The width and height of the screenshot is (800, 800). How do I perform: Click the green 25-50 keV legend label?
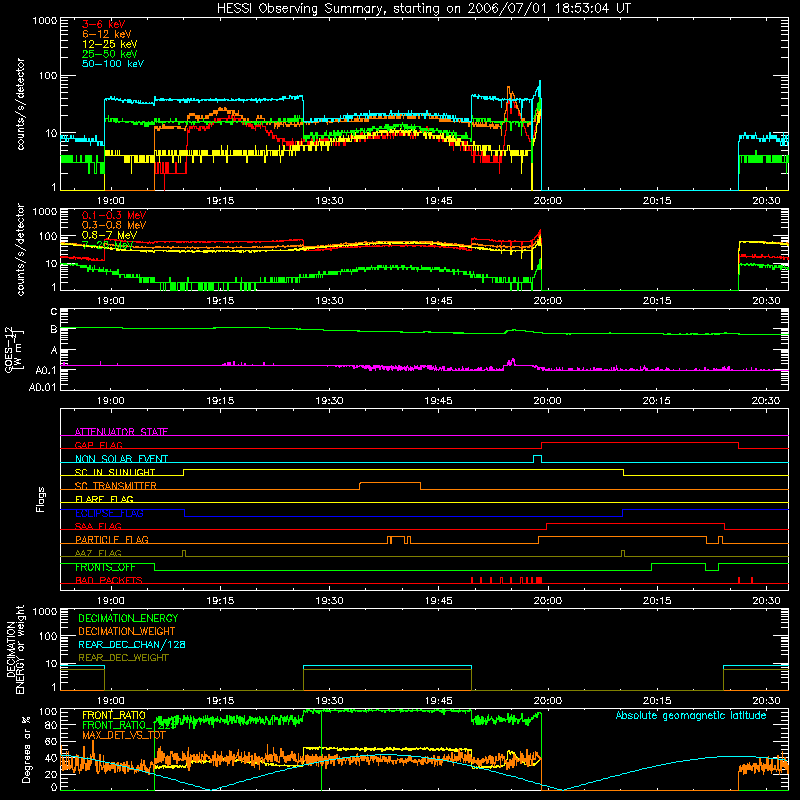click(110, 54)
